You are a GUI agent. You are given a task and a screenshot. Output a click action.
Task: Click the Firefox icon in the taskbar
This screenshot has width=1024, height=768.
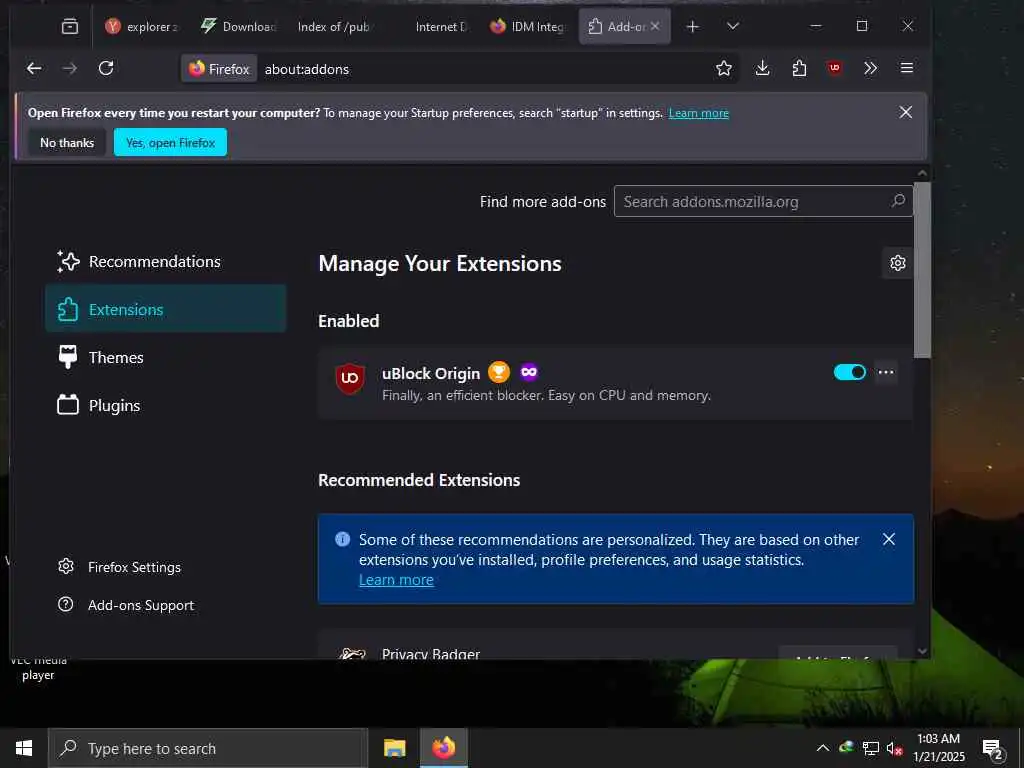443,748
